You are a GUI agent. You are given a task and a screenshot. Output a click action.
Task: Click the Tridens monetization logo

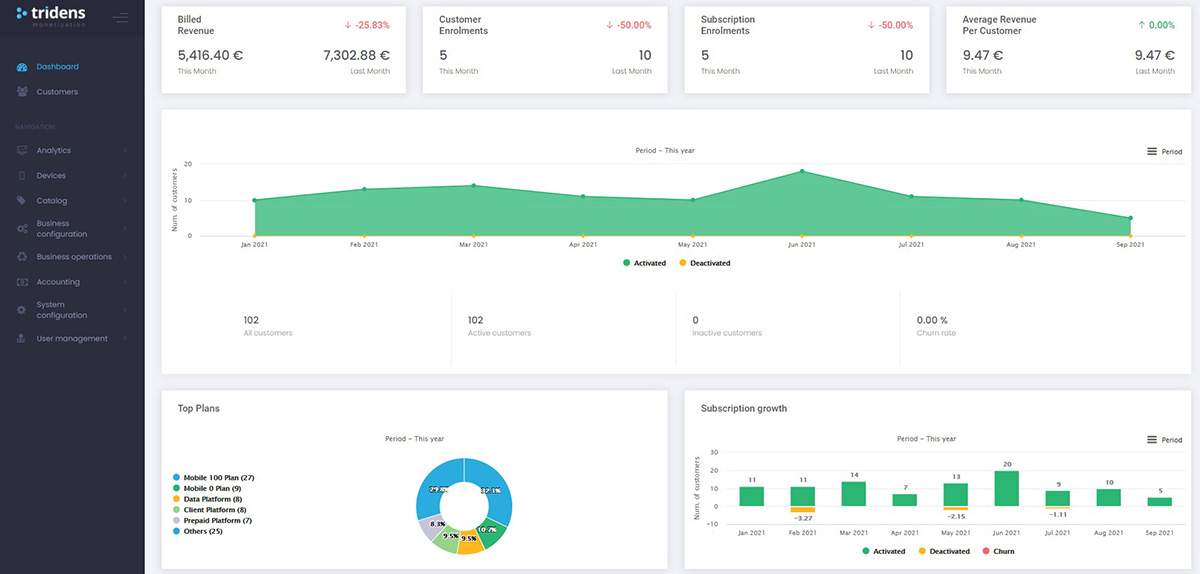pos(52,15)
